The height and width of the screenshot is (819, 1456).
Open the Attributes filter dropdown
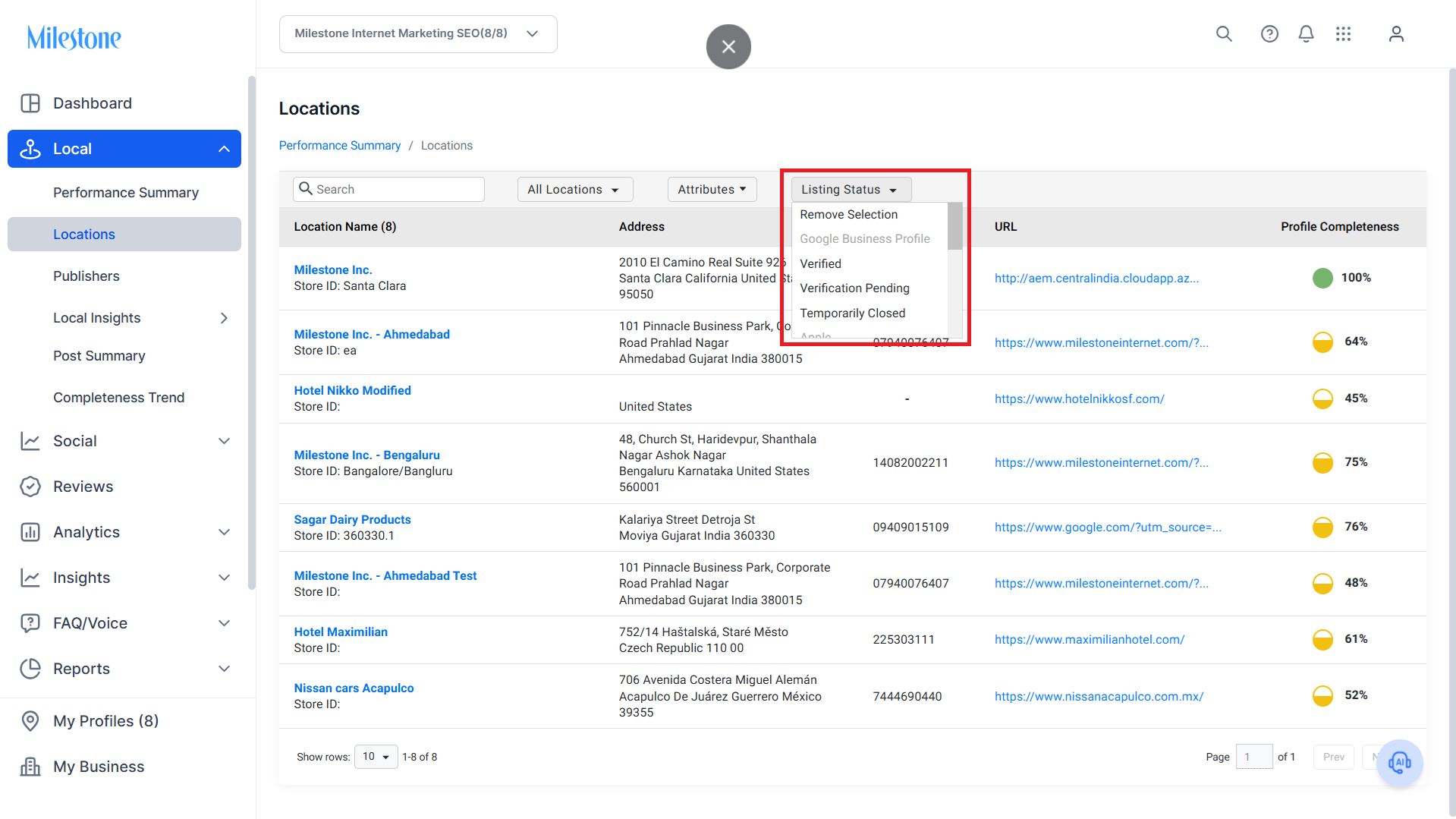pyautogui.click(x=712, y=189)
